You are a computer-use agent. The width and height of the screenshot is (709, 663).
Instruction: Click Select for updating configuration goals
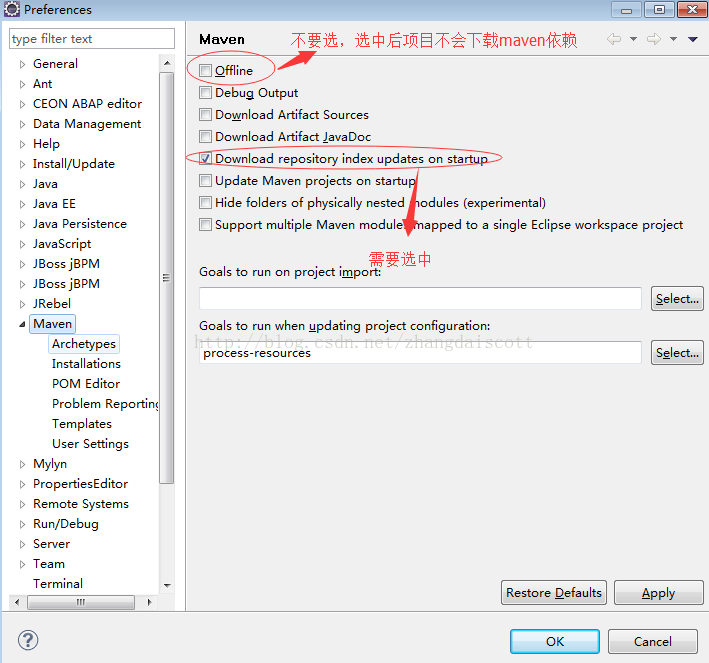(x=677, y=353)
